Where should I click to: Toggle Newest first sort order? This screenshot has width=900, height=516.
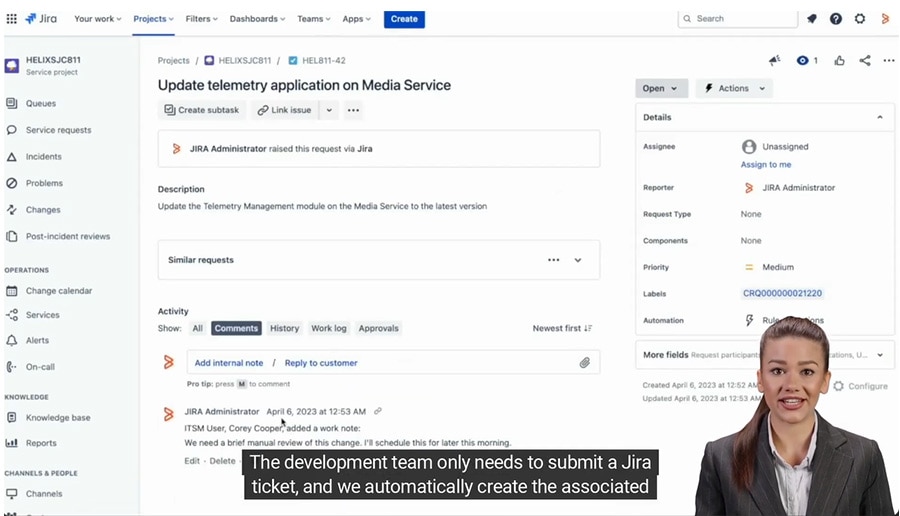tap(562, 328)
